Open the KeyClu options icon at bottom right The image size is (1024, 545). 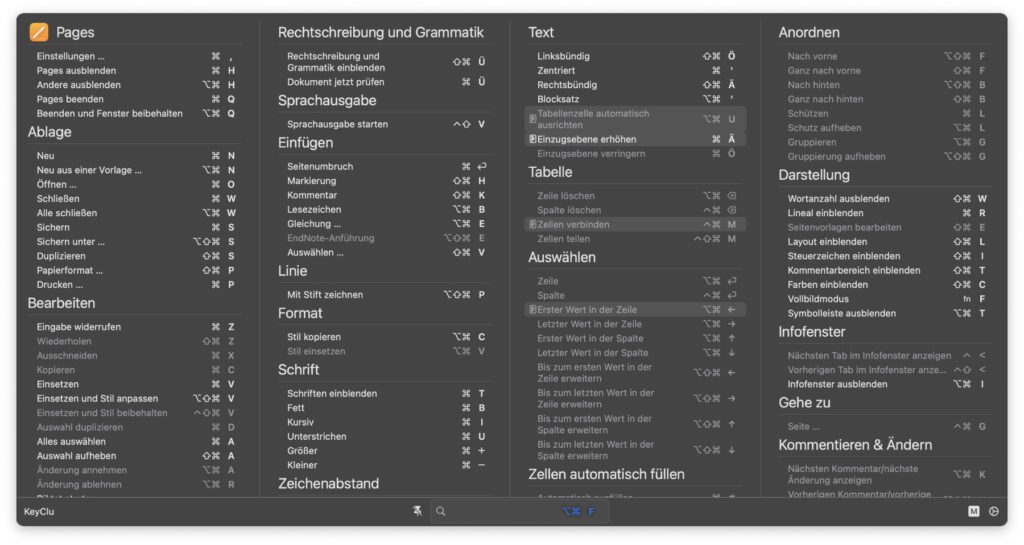pos(993,511)
